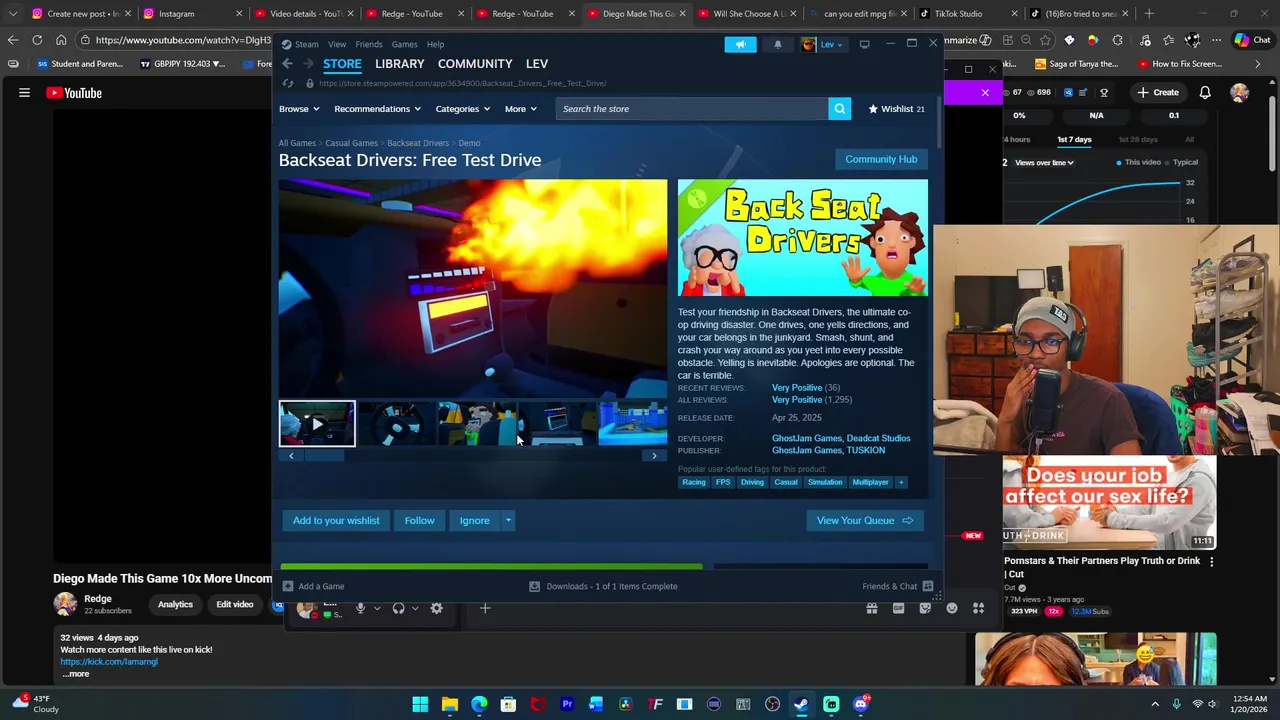Viewport: 1280px width, 720px height.
Task: Switch to the LIBRARY tab in Steam
Action: (399, 64)
